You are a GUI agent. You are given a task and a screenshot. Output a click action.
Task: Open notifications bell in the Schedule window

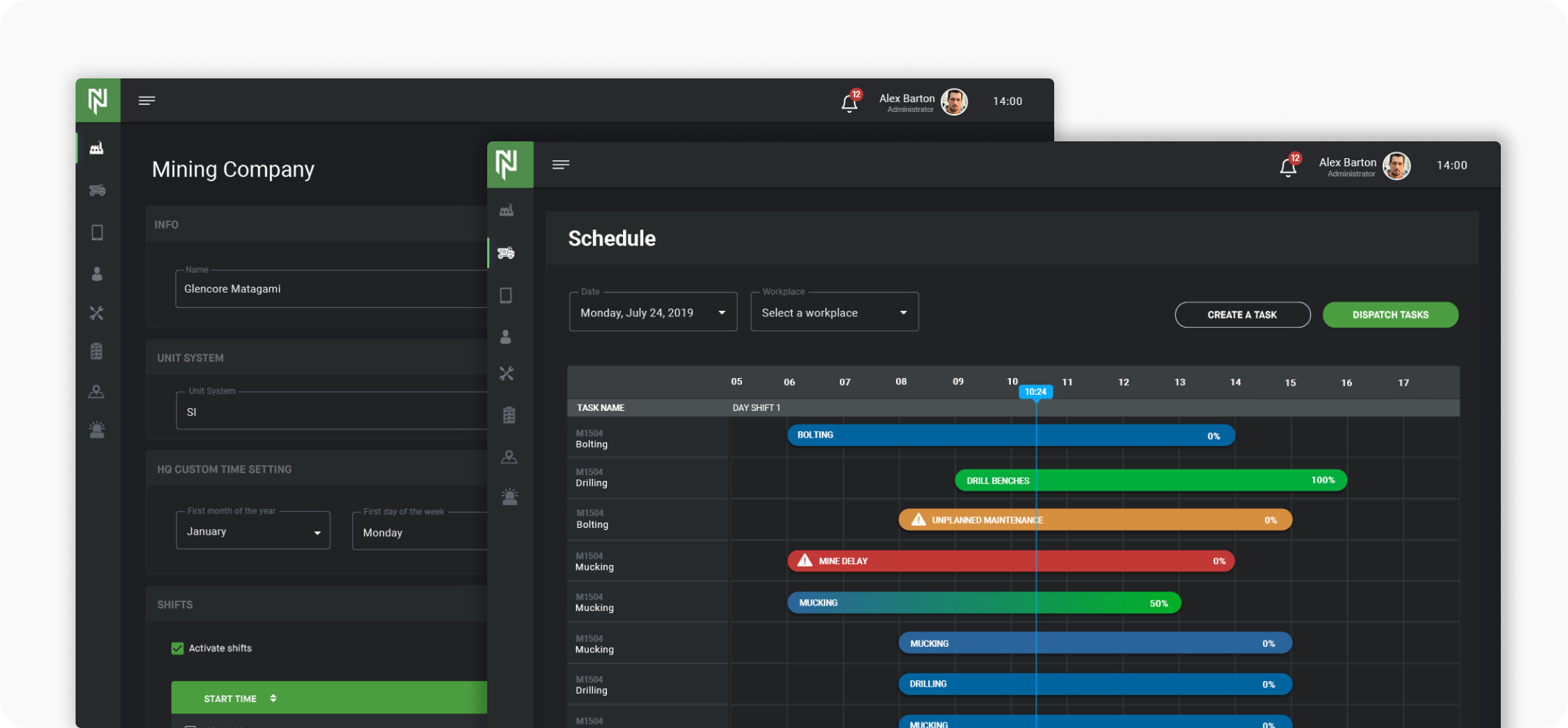click(1287, 167)
